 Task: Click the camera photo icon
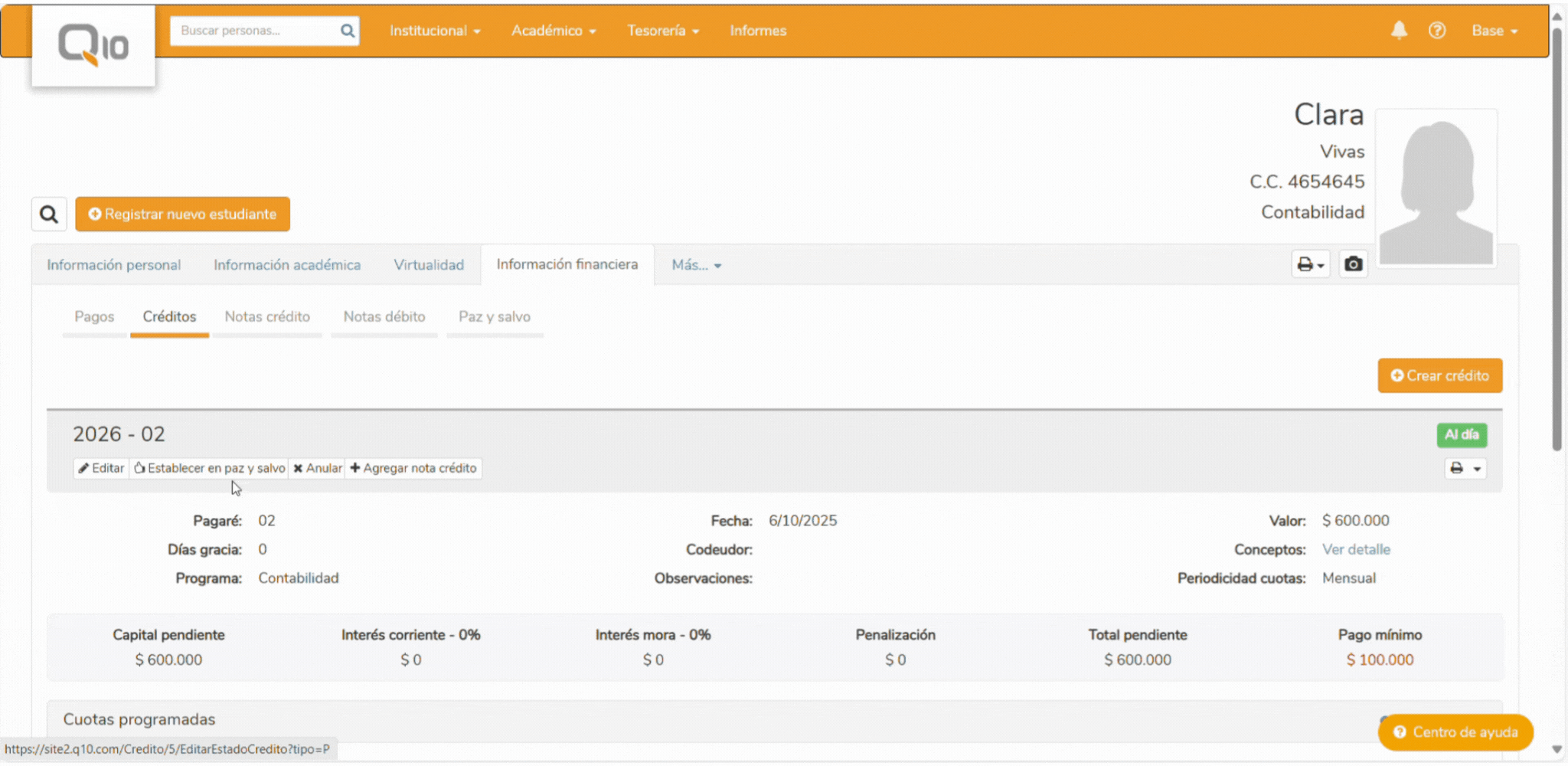pyautogui.click(x=1353, y=264)
